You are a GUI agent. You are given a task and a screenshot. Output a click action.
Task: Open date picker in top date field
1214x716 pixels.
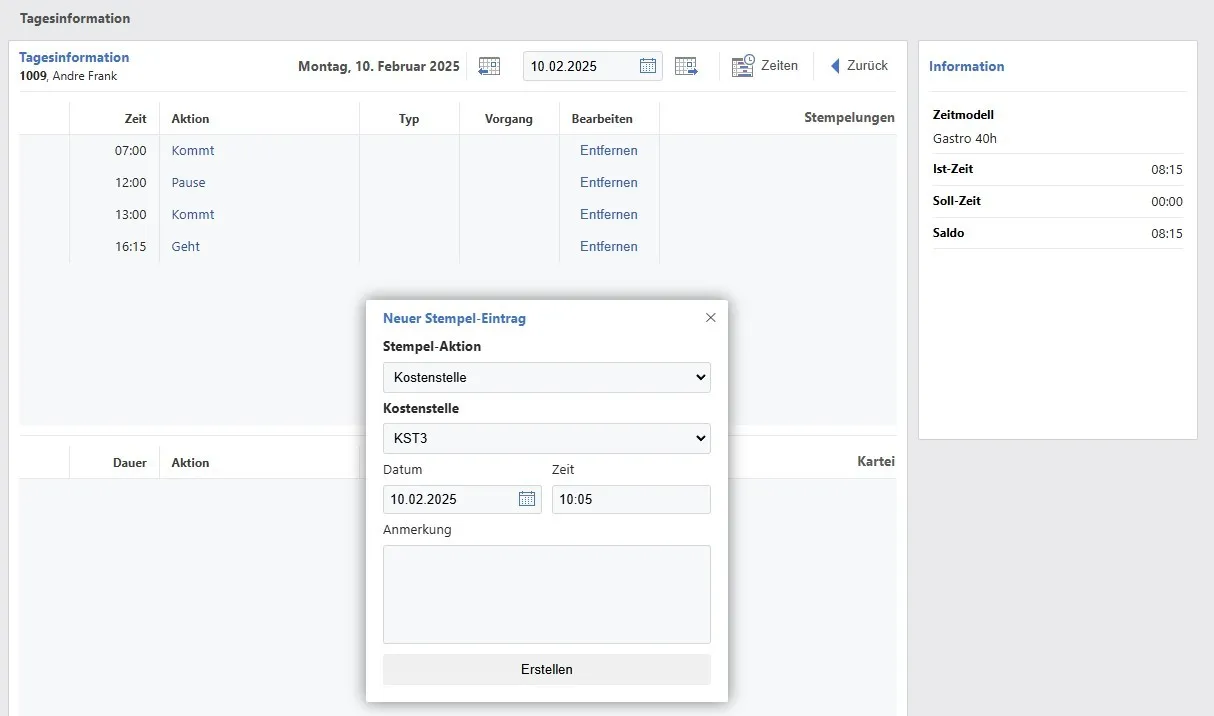(x=648, y=66)
